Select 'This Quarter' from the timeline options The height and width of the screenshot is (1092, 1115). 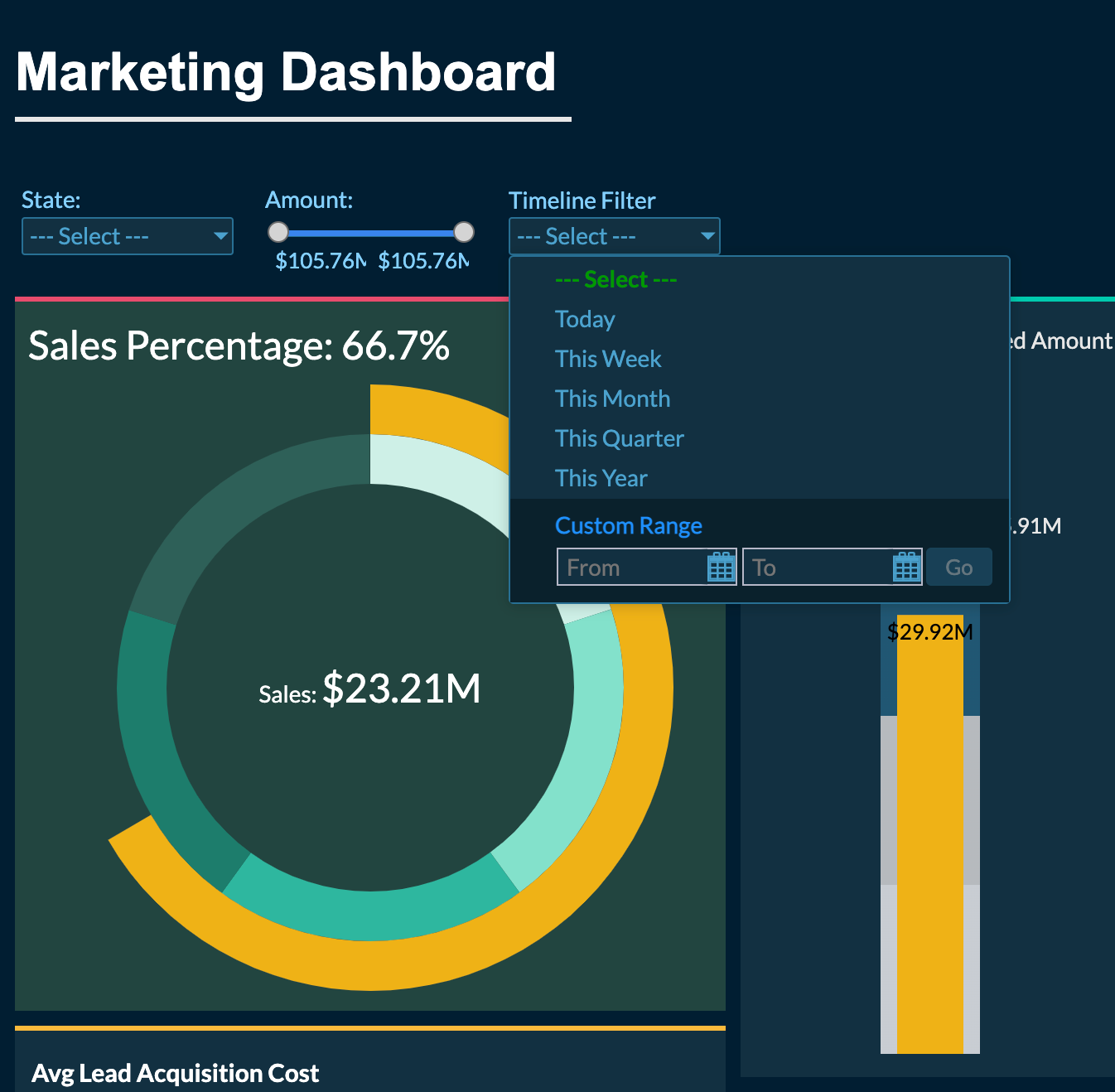click(619, 438)
